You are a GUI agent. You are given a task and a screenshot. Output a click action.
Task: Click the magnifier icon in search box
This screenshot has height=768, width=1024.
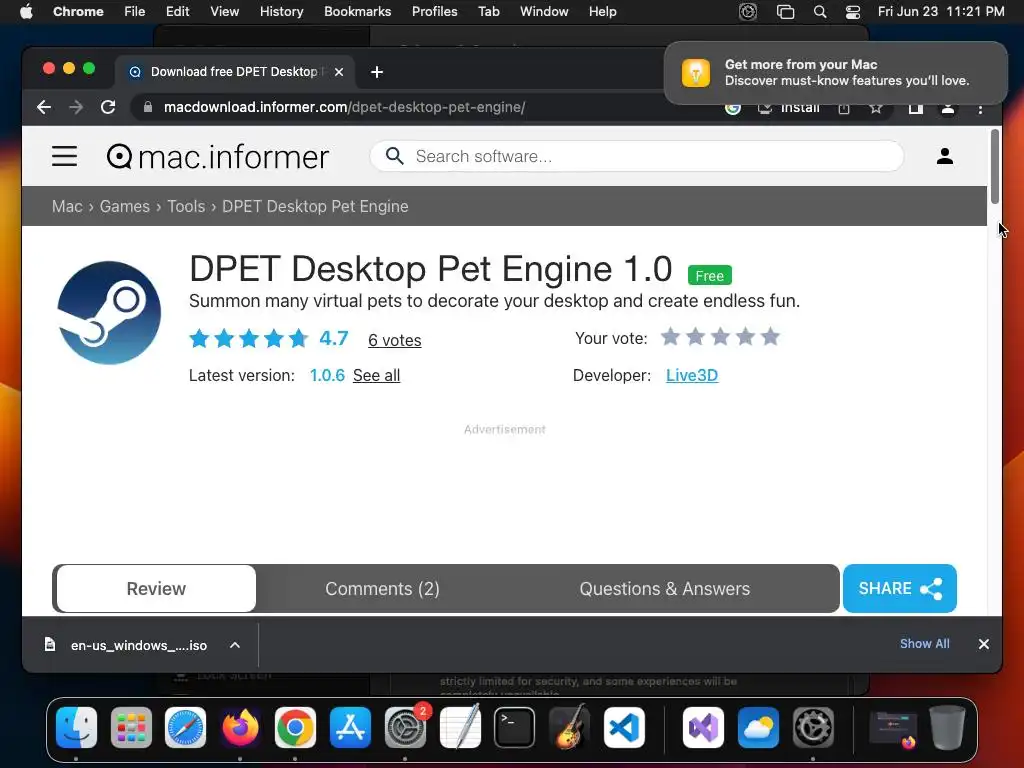[x=394, y=156]
